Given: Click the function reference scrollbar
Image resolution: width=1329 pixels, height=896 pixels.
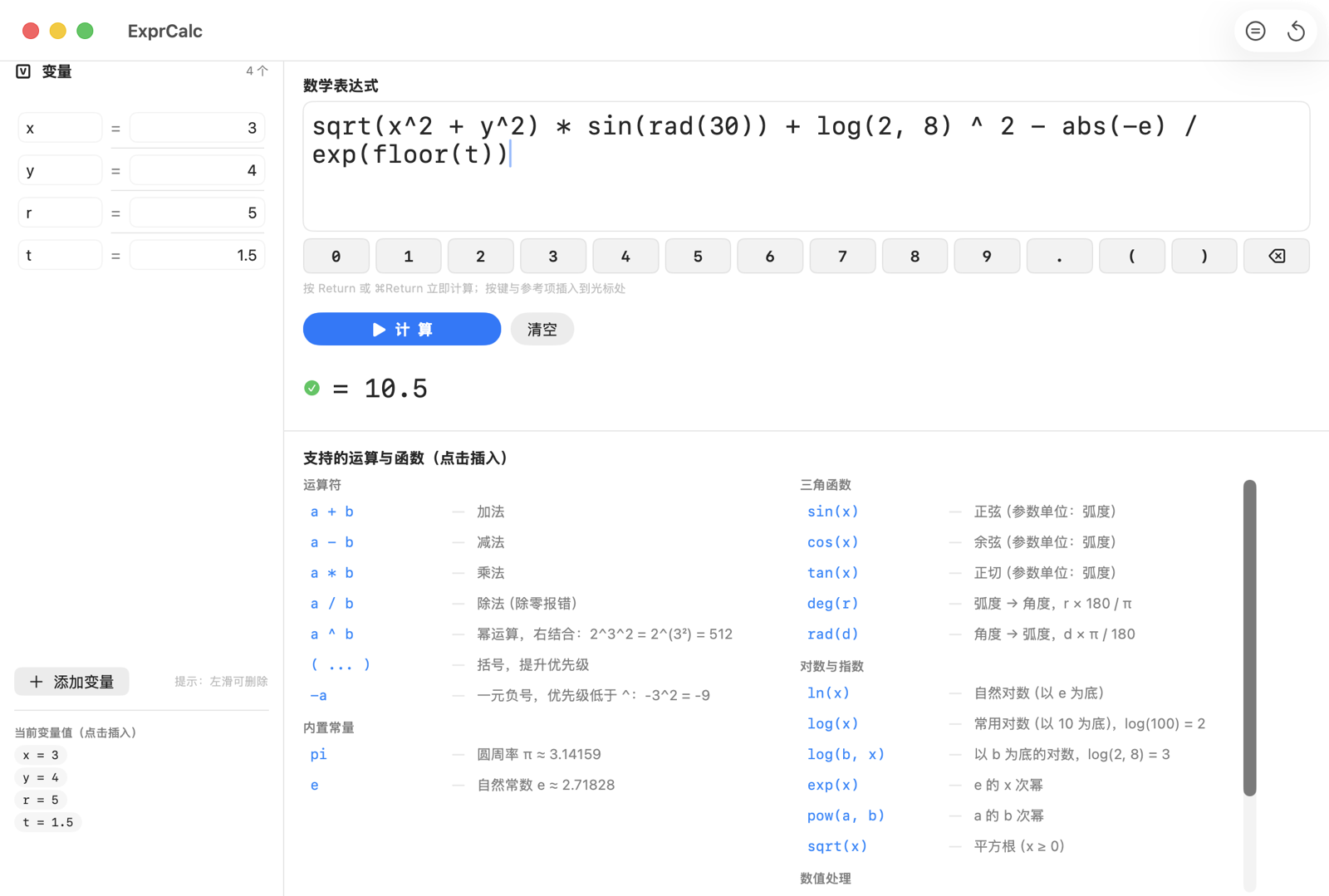Looking at the screenshot, I should 1249,637.
